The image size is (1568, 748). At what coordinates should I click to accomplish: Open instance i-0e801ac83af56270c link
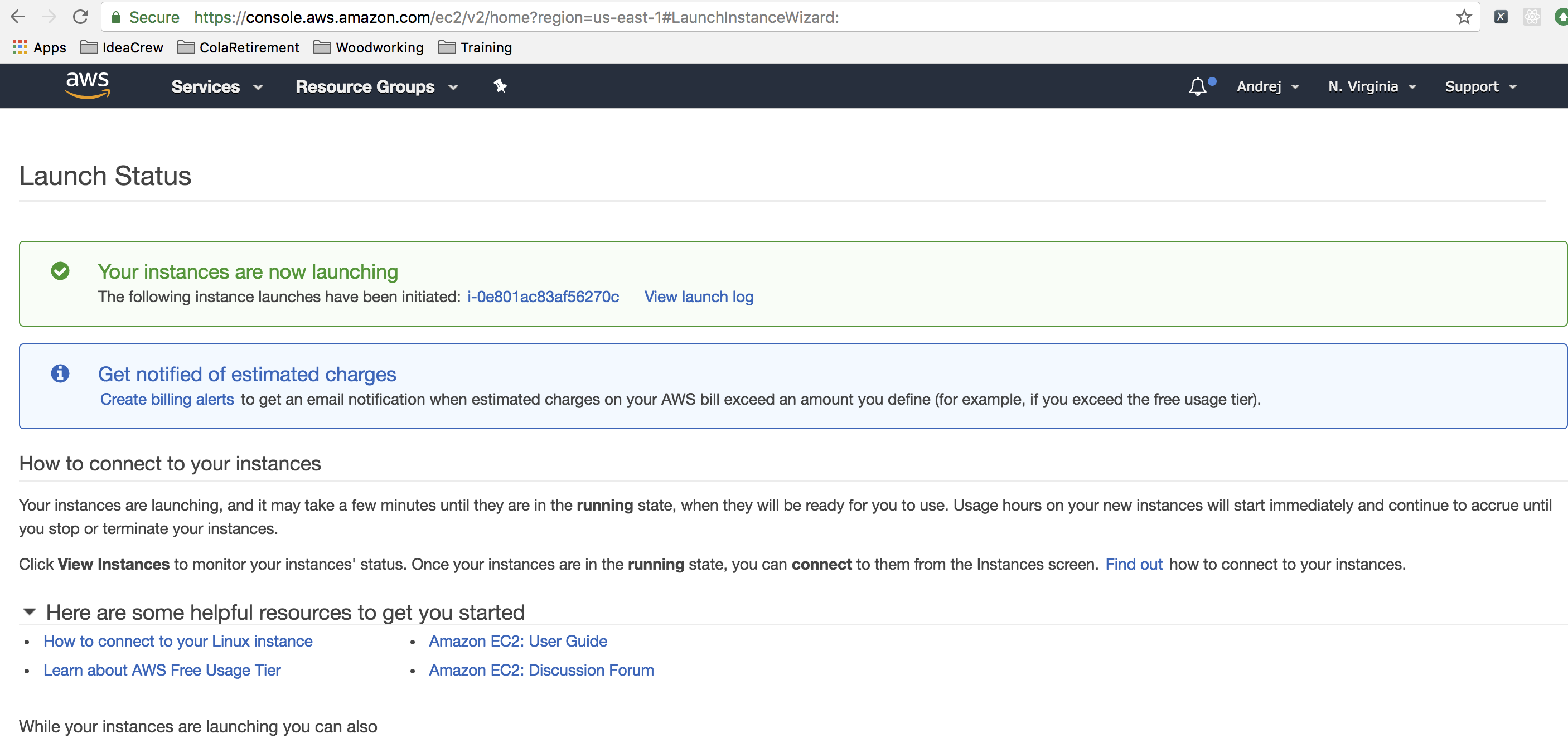tap(543, 297)
